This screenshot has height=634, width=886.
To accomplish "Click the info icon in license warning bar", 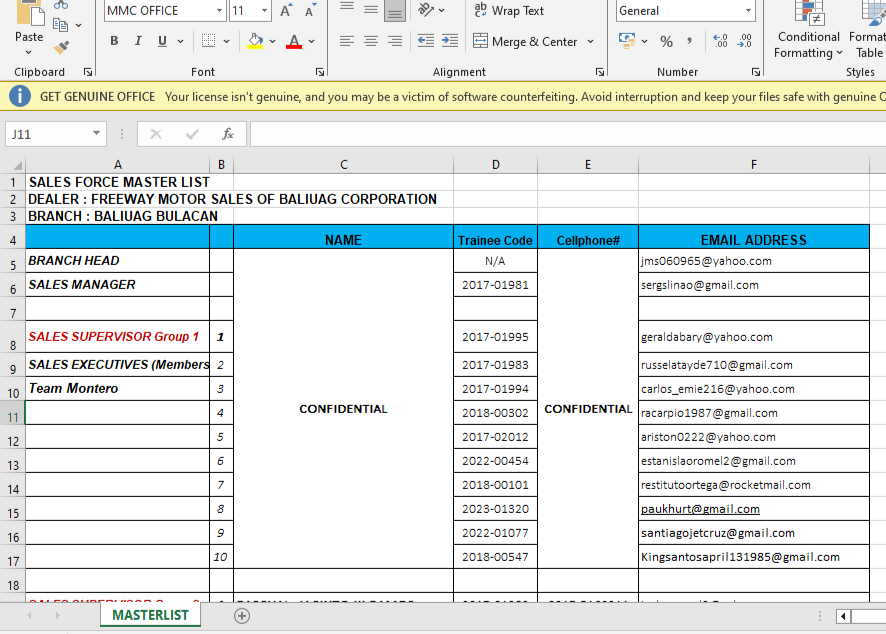I will (20, 96).
